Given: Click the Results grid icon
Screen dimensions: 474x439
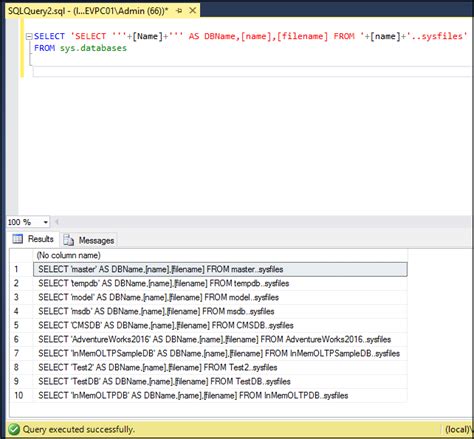Looking at the screenshot, I should (x=17, y=239).
